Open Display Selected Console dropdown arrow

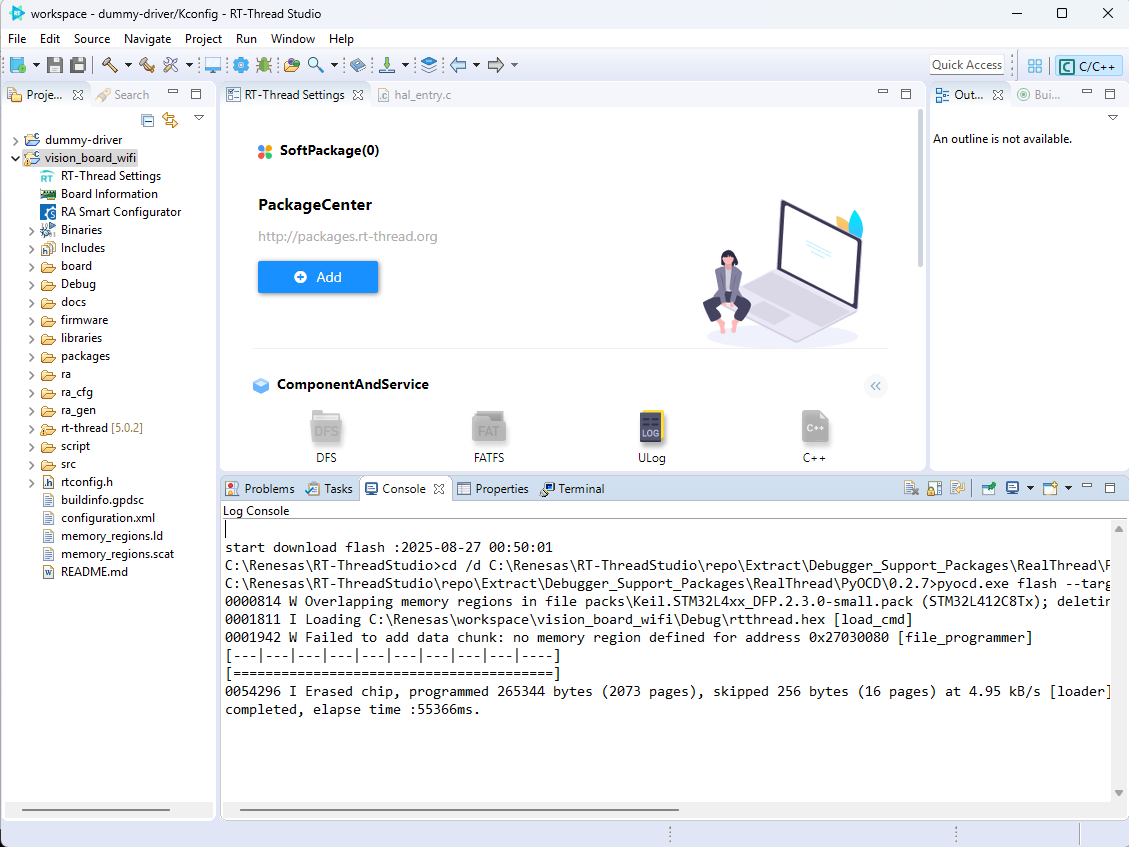click(x=1030, y=489)
